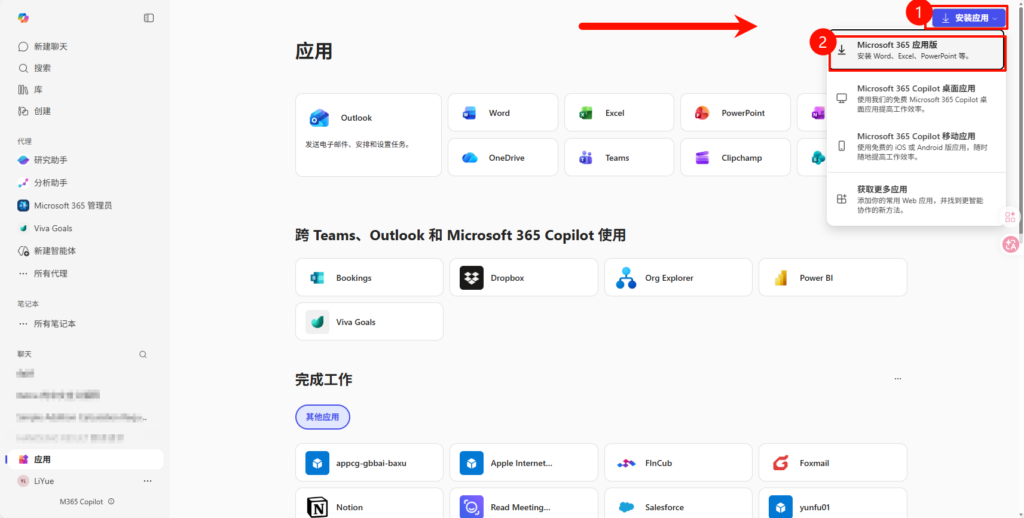Image resolution: width=1024 pixels, height=518 pixels.
Task: Click the search icon beside 聊天 heading
Action: coord(143,354)
